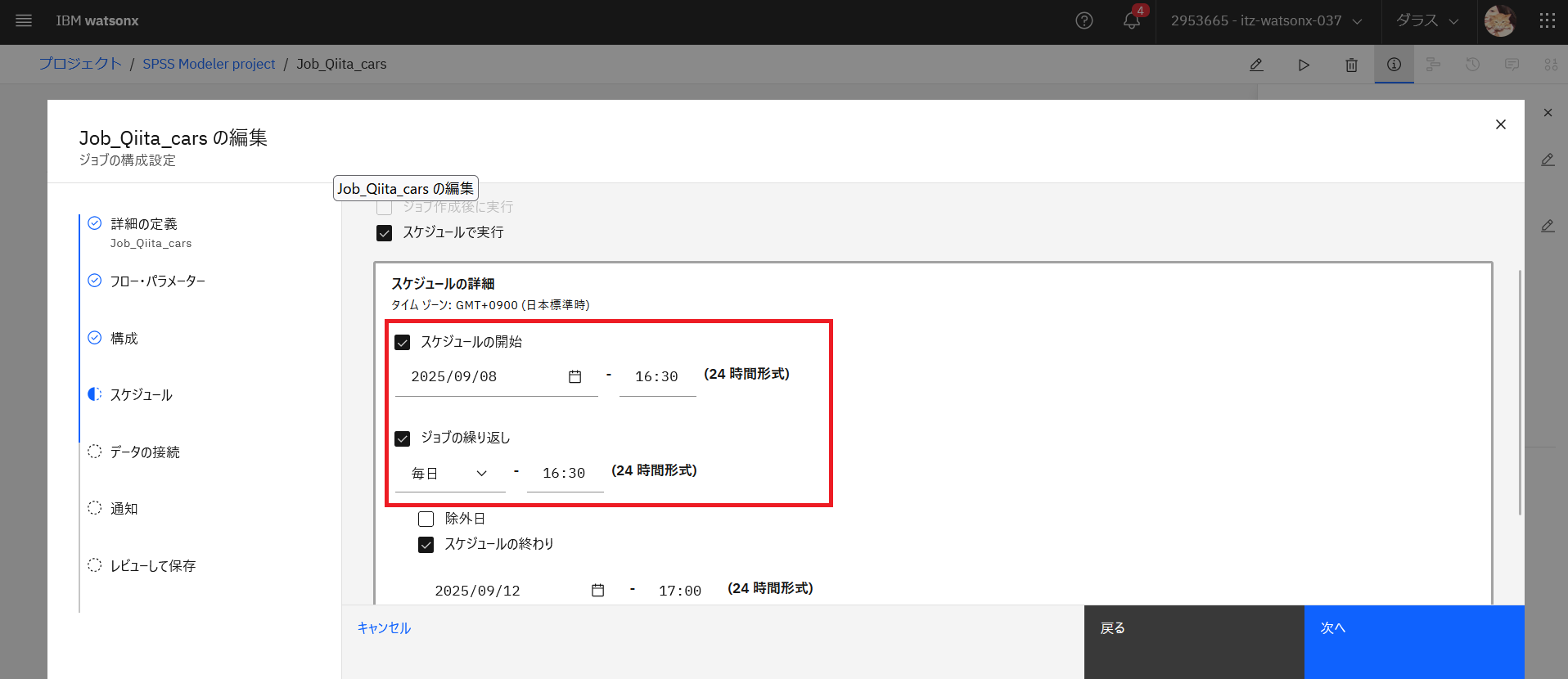The height and width of the screenshot is (679, 1568).
Task: Toggle スケジュールで実行 checkbox
Action: click(x=384, y=233)
